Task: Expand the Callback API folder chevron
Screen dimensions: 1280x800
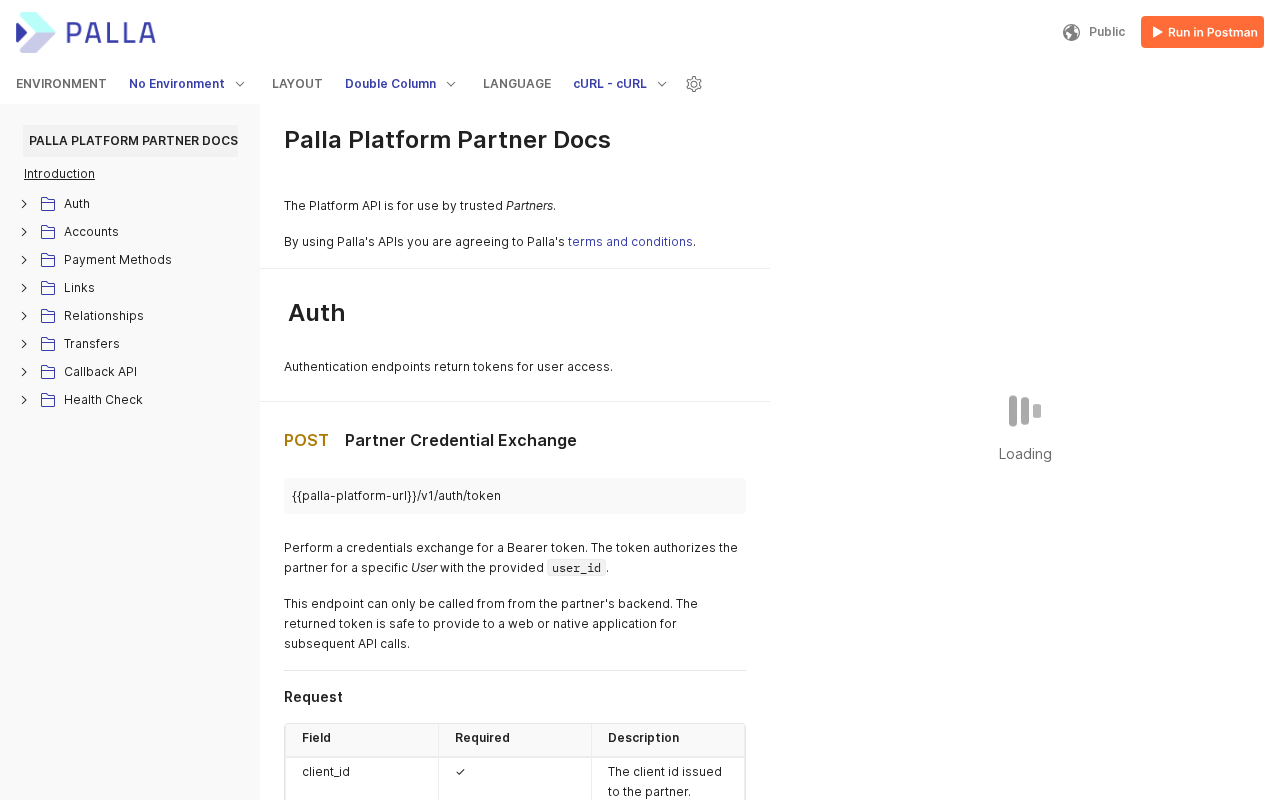Action: (x=24, y=372)
